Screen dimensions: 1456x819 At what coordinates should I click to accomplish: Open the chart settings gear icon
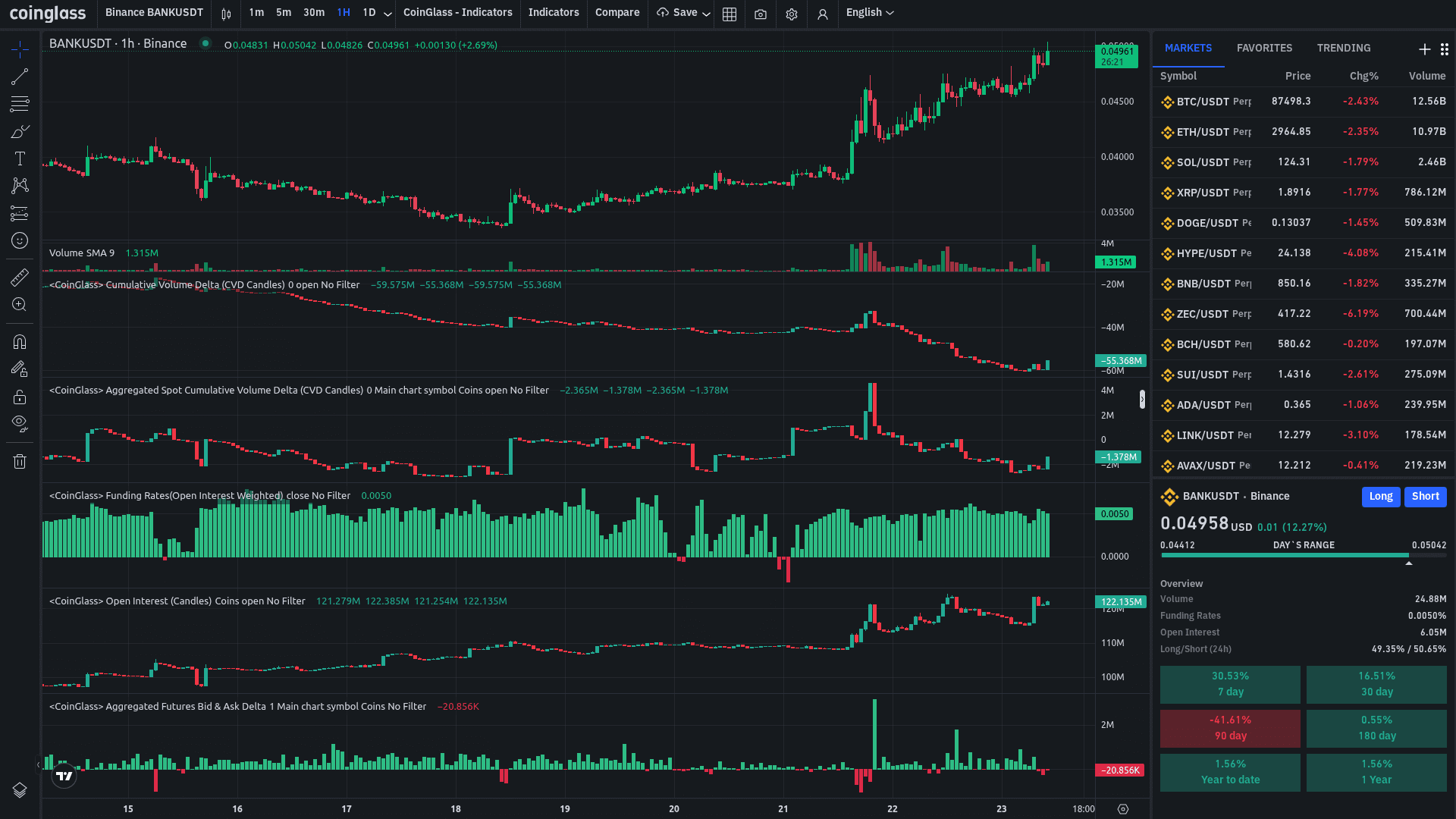coord(792,14)
